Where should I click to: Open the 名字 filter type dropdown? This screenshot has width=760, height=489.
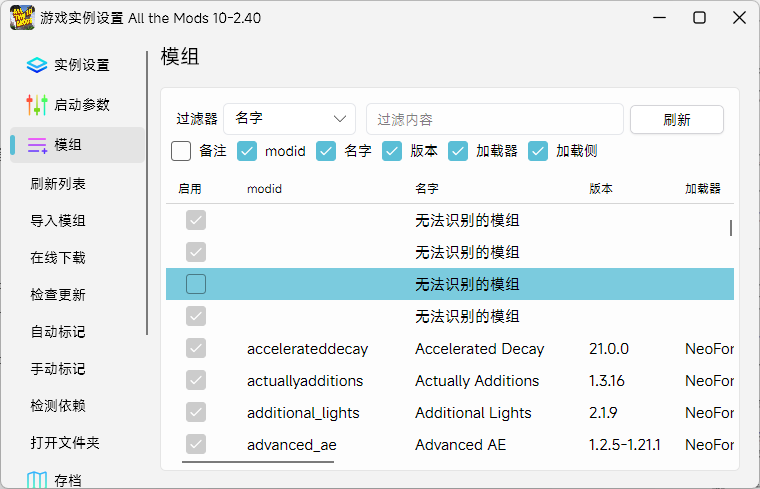[290, 119]
